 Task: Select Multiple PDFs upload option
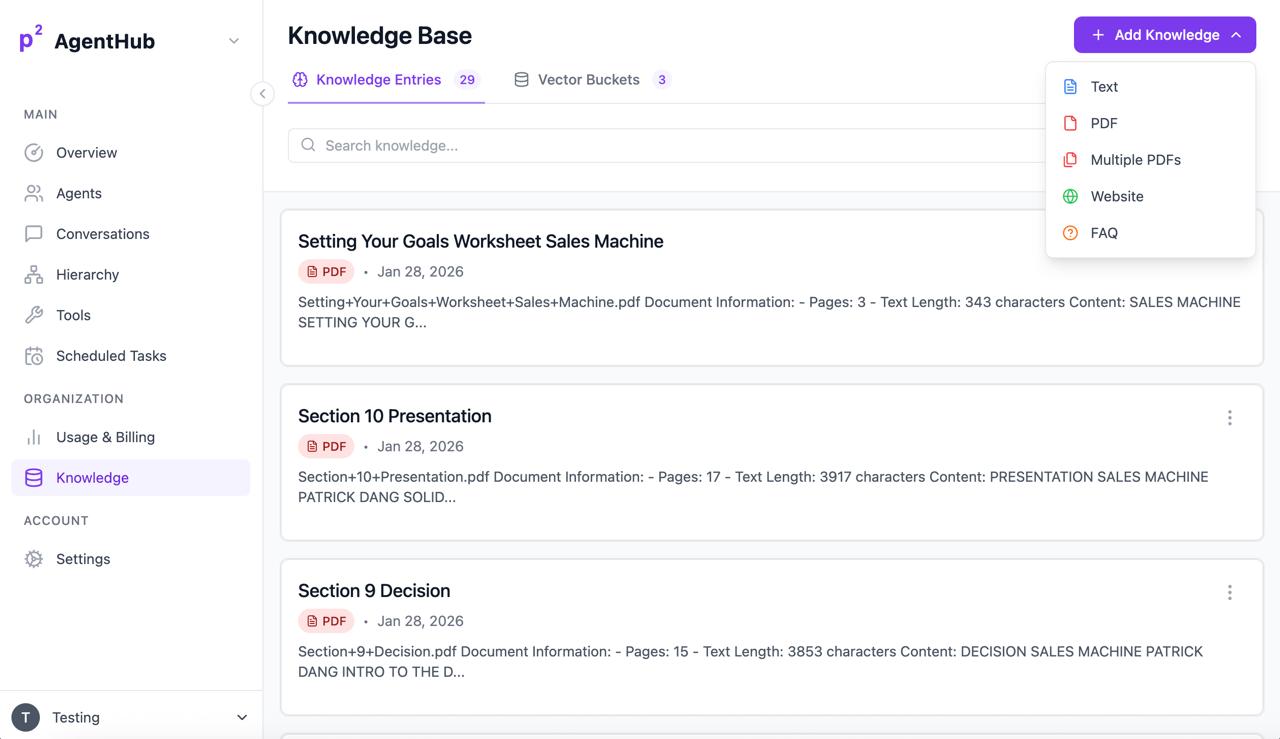pyautogui.click(x=1135, y=159)
